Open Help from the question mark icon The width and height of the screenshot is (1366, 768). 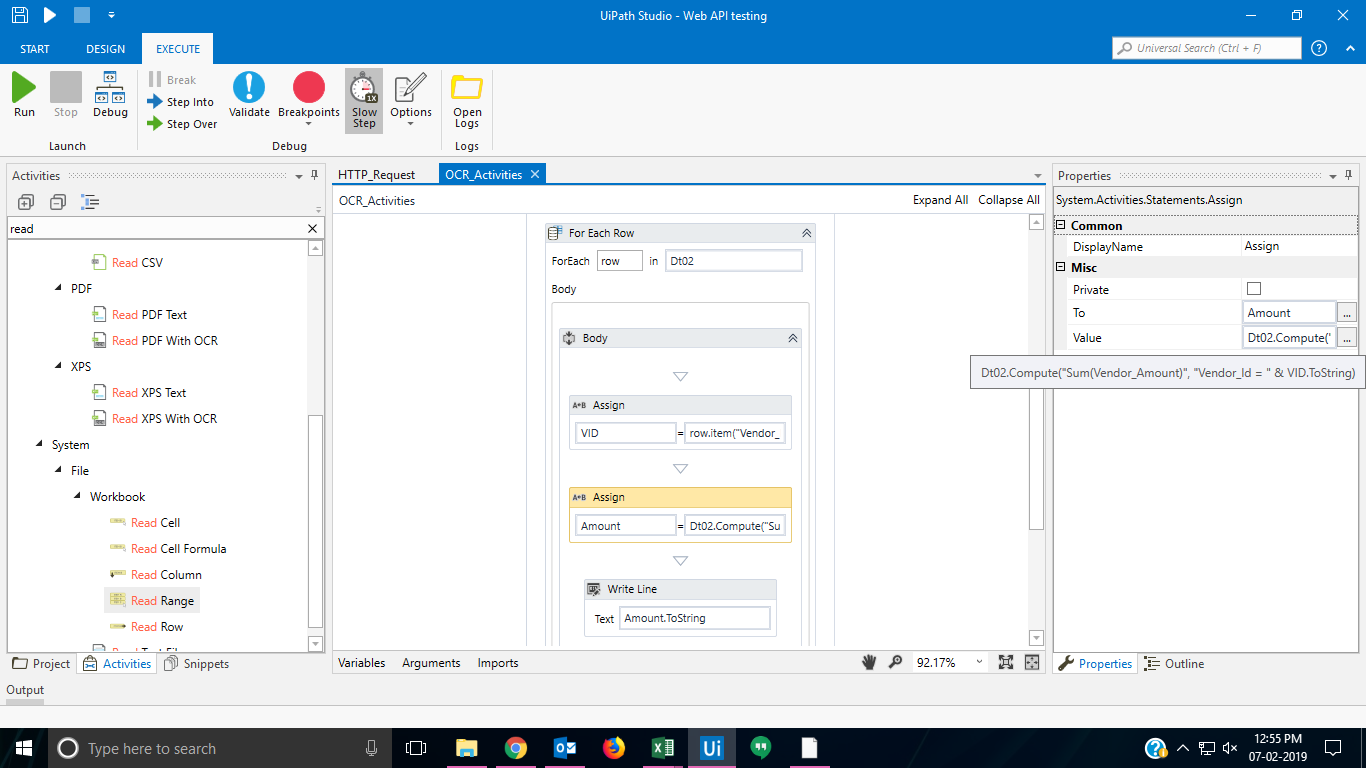click(x=1319, y=48)
